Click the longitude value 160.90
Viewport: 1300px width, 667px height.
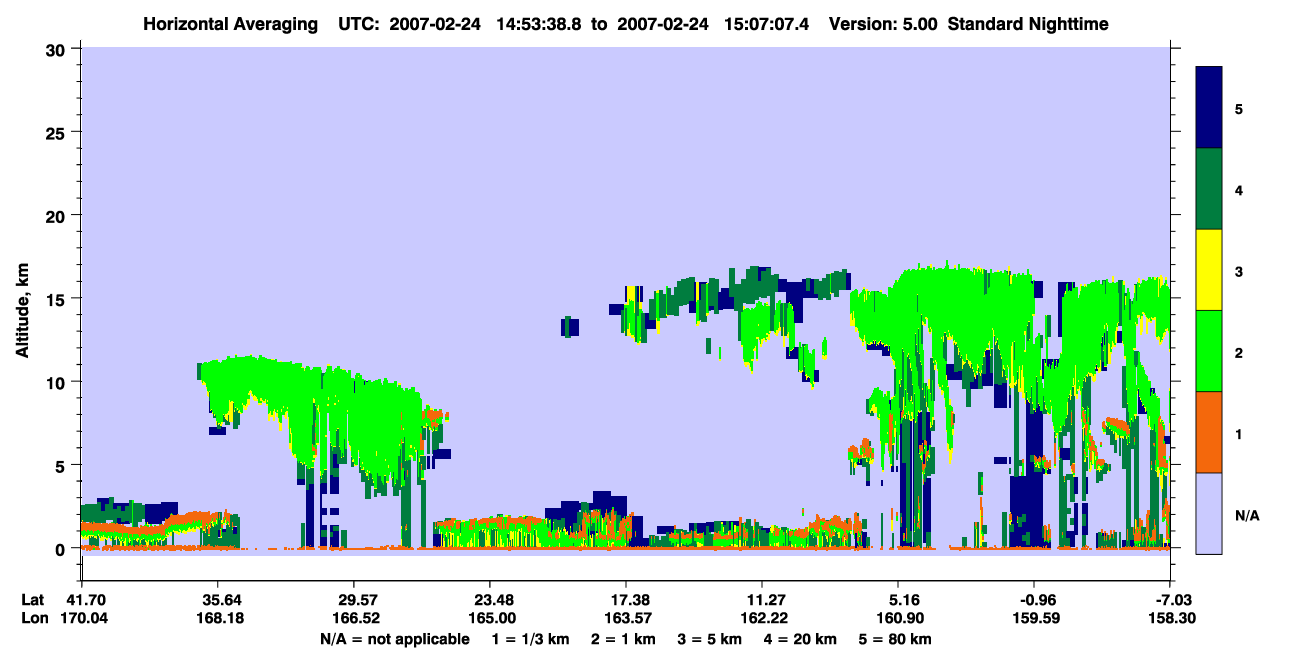(898, 618)
